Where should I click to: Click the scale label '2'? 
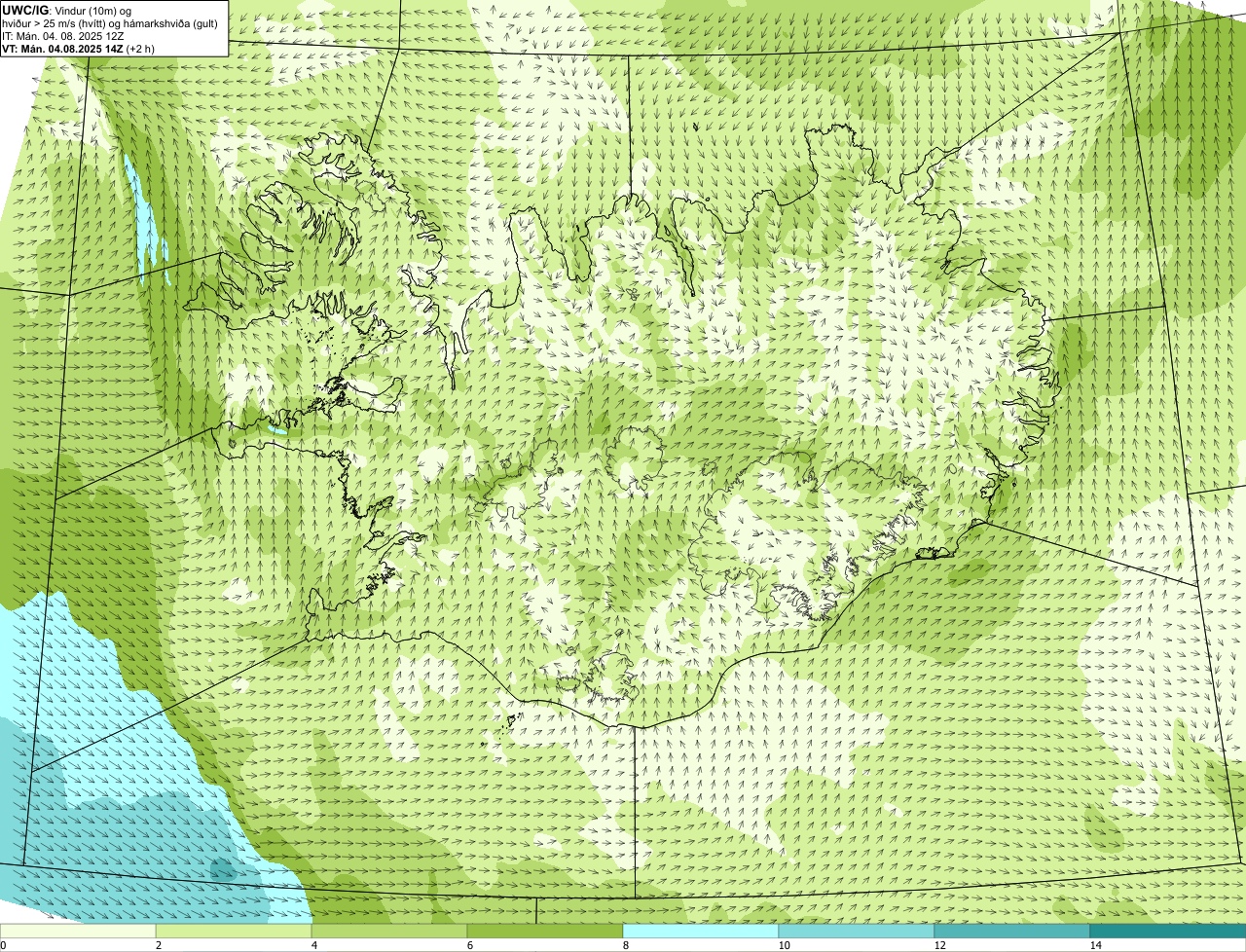pyautogui.click(x=159, y=945)
